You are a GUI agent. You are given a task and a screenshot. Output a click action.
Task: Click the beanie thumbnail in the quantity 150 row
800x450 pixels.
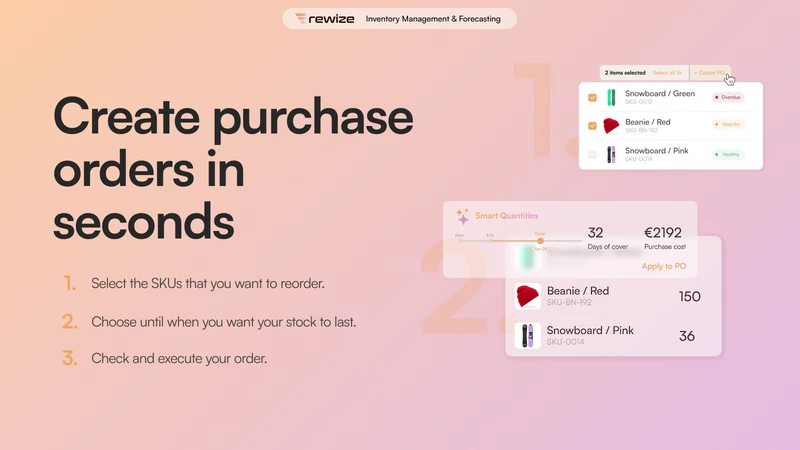(x=527, y=296)
